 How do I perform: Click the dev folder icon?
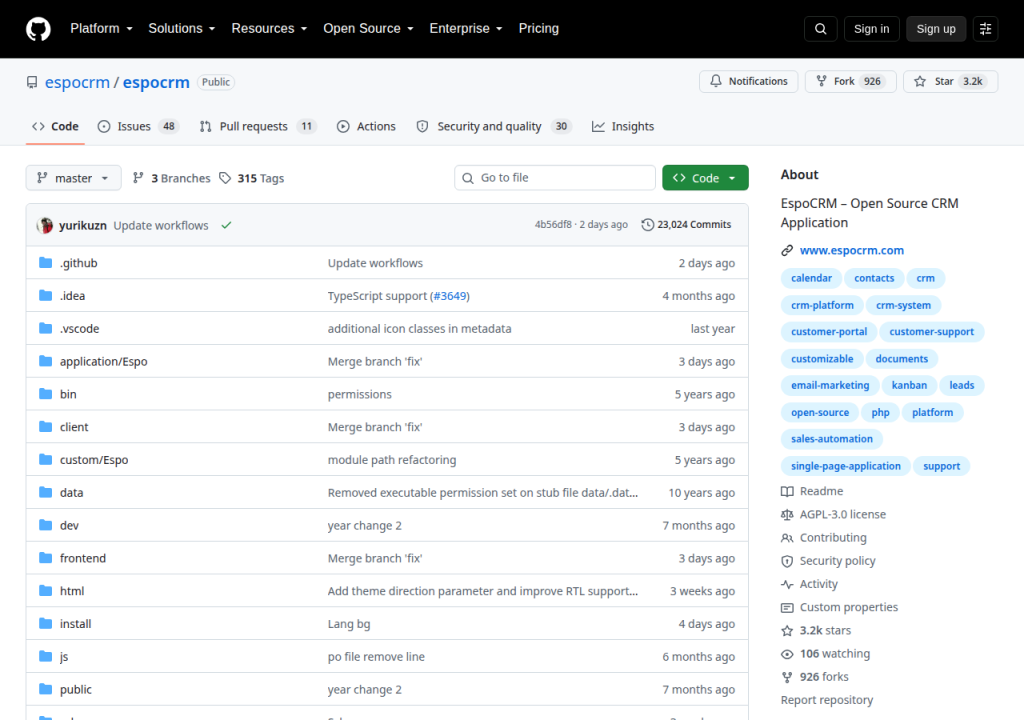tap(45, 525)
